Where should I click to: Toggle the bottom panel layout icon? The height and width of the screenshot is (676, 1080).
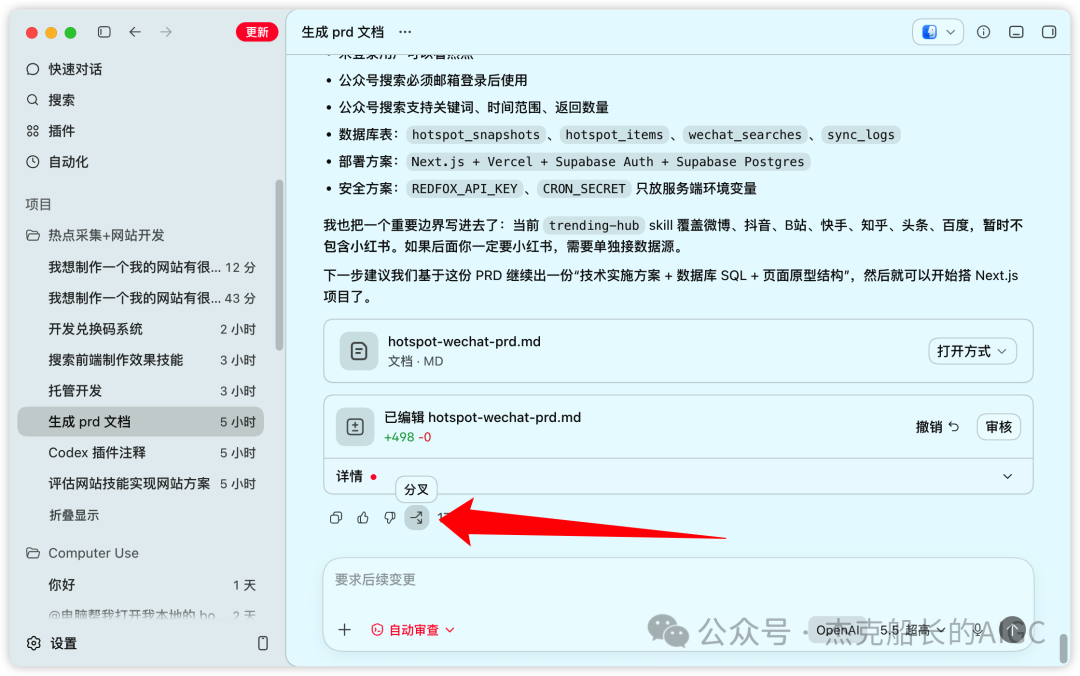point(1016,32)
